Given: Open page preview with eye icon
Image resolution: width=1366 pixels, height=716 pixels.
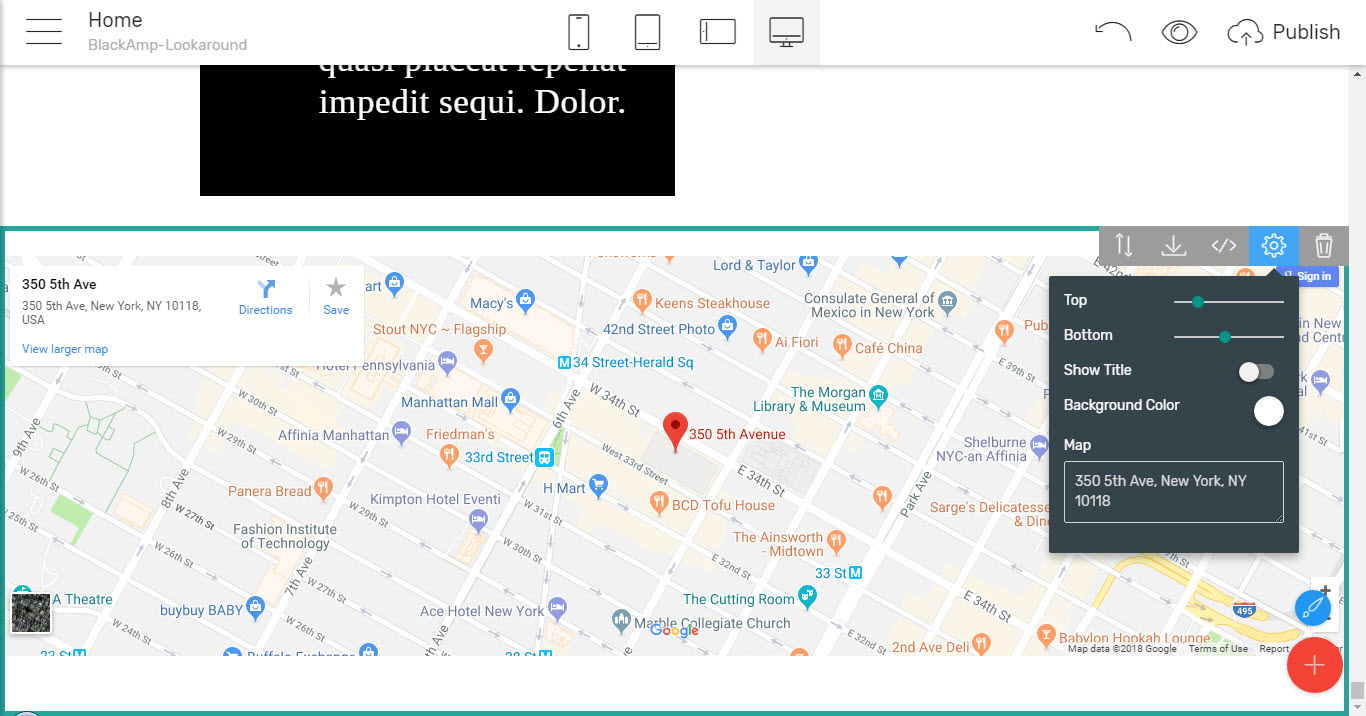Looking at the screenshot, I should (x=1179, y=32).
